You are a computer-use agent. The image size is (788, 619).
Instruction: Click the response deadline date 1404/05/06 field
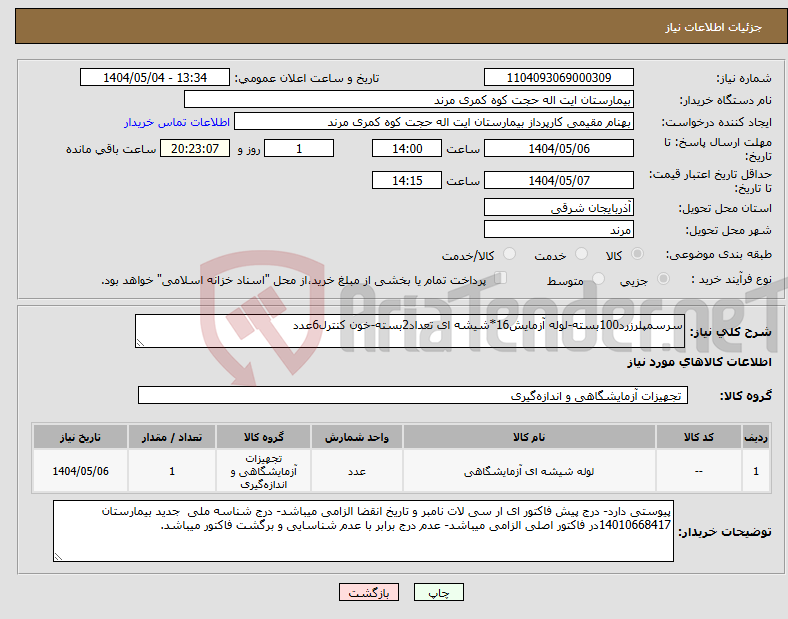558,149
